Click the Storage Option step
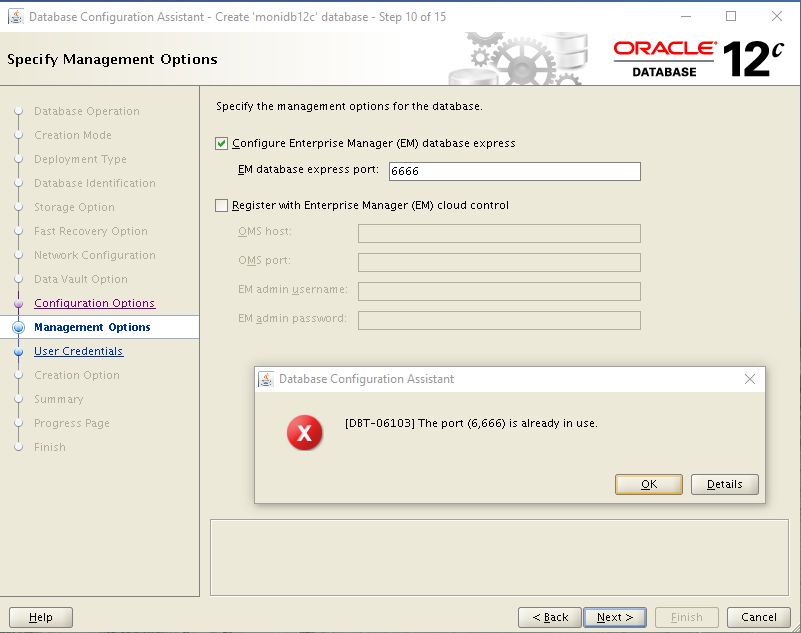Screen dimensions: 801x633 tap(74, 207)
